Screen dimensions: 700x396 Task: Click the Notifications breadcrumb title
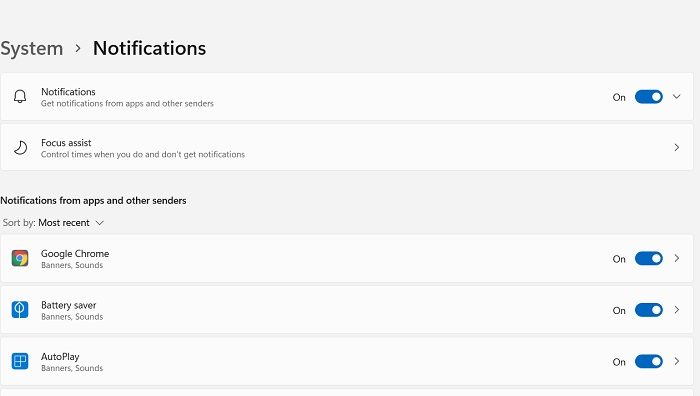click(x=150, y=48)
